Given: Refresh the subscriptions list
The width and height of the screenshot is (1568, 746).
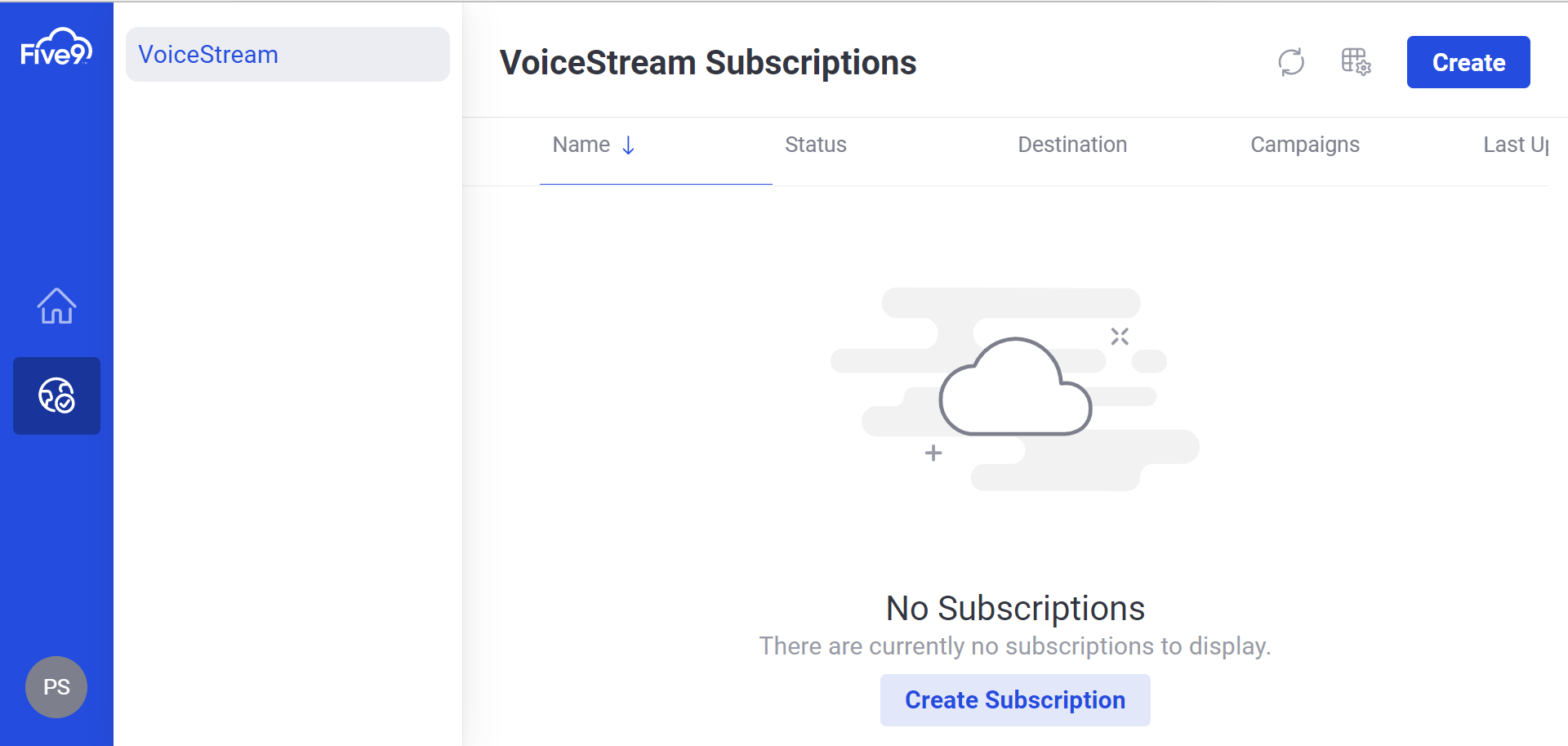Looking at the screenshot, I should coord(1291,62).
